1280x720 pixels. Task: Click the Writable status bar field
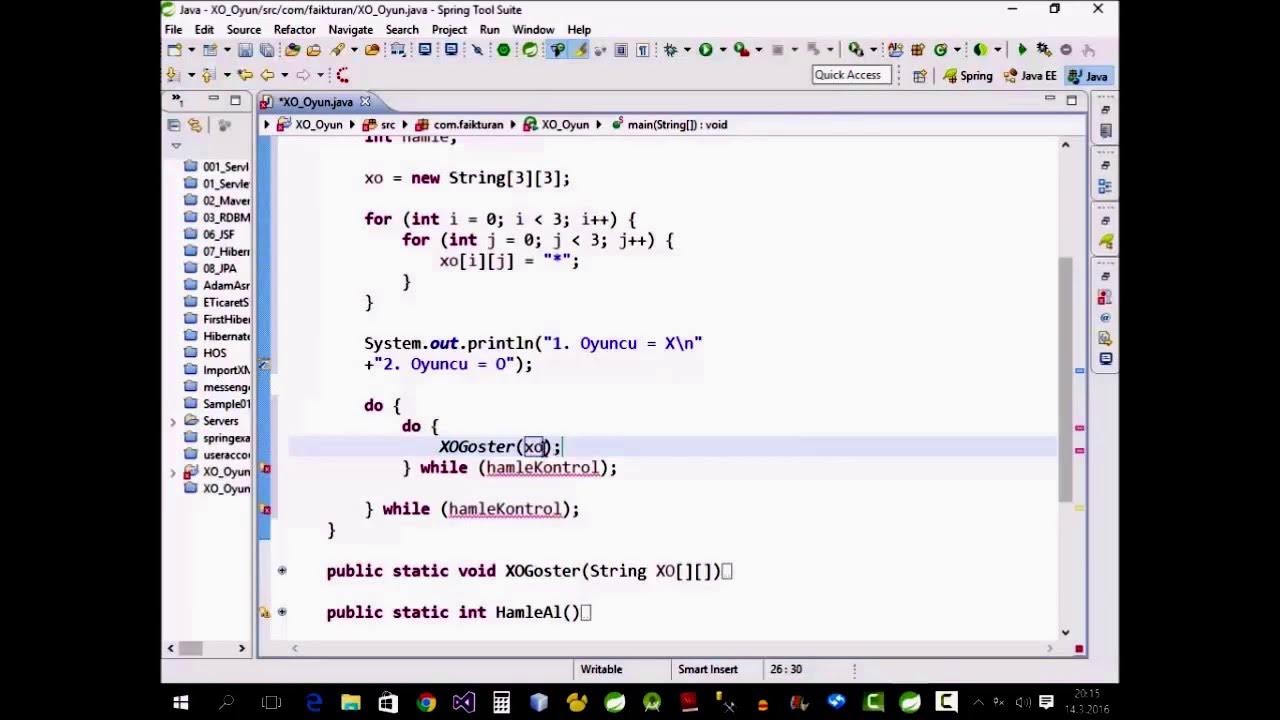click(x=601, y=669)
